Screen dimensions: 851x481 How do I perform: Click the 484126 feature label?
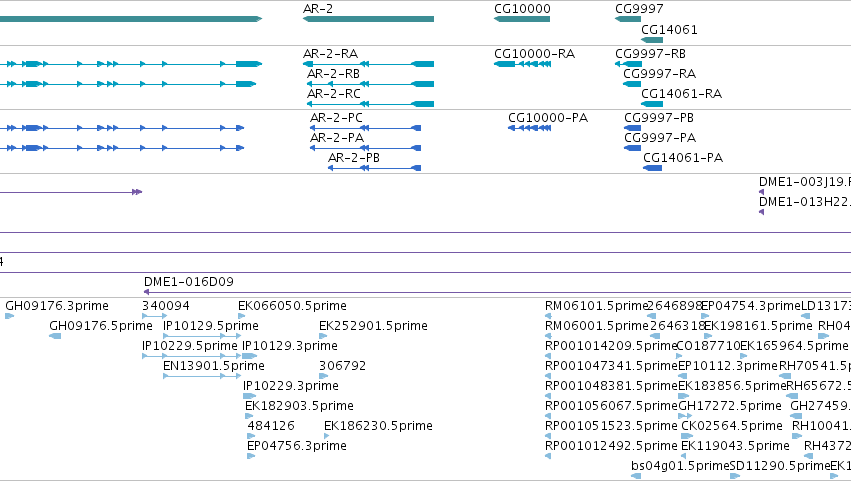271,426
